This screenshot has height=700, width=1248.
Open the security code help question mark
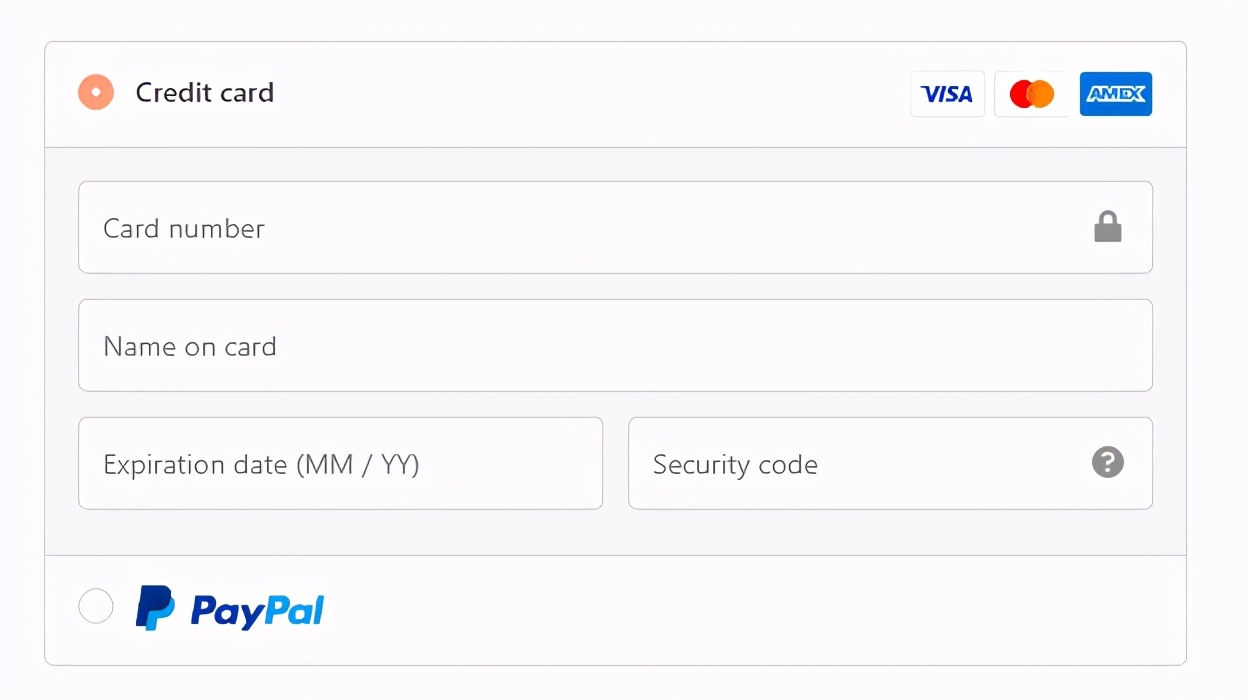point(1107,463)
